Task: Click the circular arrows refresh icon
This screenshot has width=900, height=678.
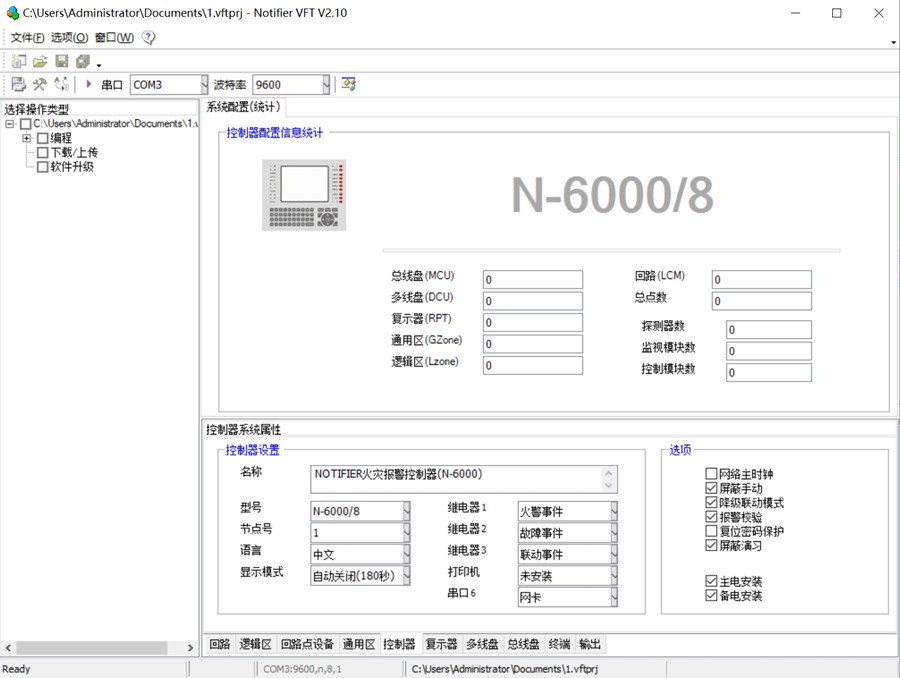Action: (61, 84)
